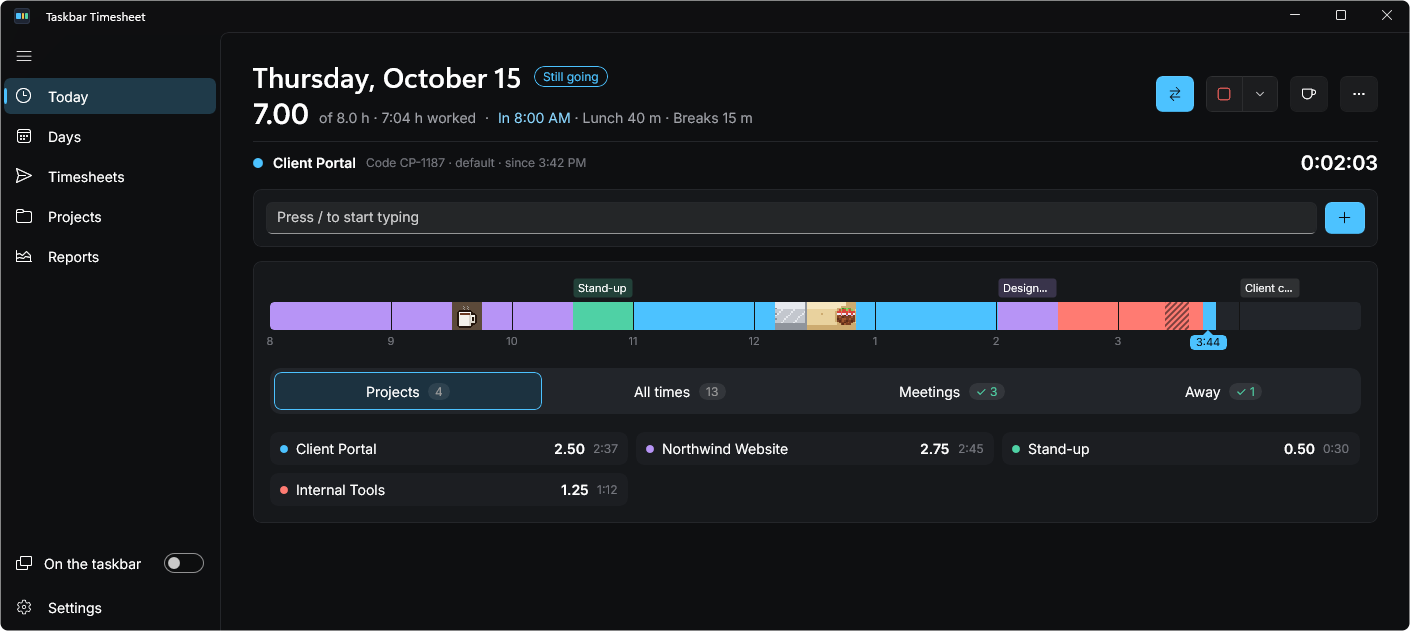The width and height of the screenshot is (1410, 631).
Task: Open the Projects page in sidebar
Action: point(110,216)
